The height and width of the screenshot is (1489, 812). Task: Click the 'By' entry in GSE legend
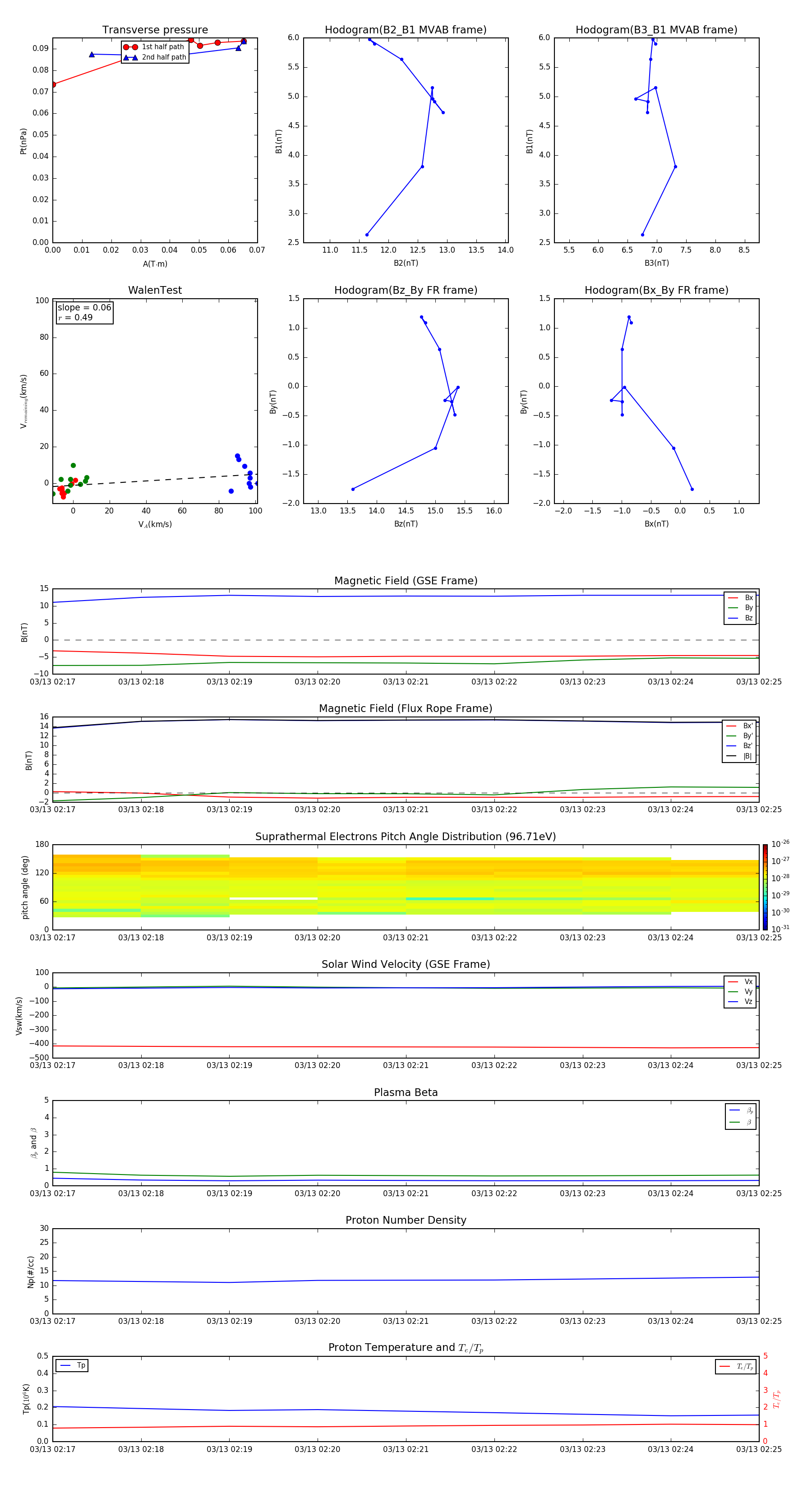741,607
